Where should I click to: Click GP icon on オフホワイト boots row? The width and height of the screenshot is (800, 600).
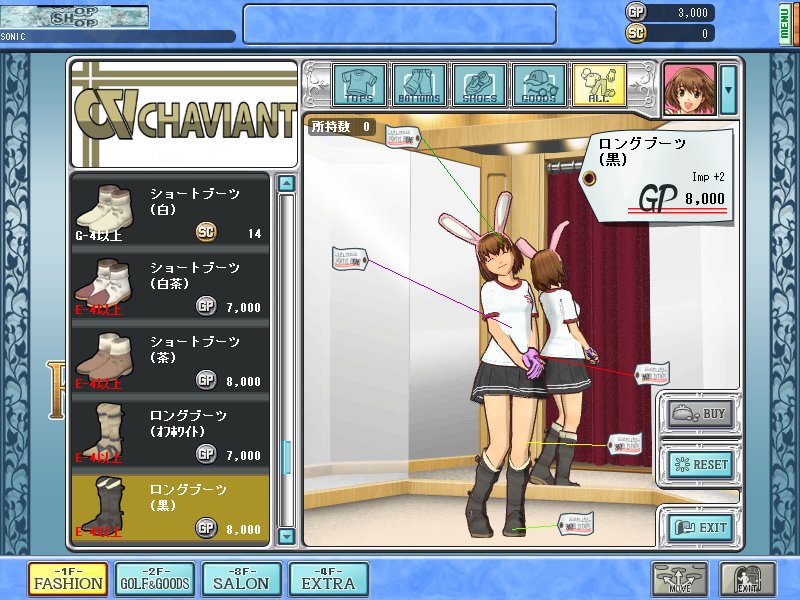[x=206, y=454]
